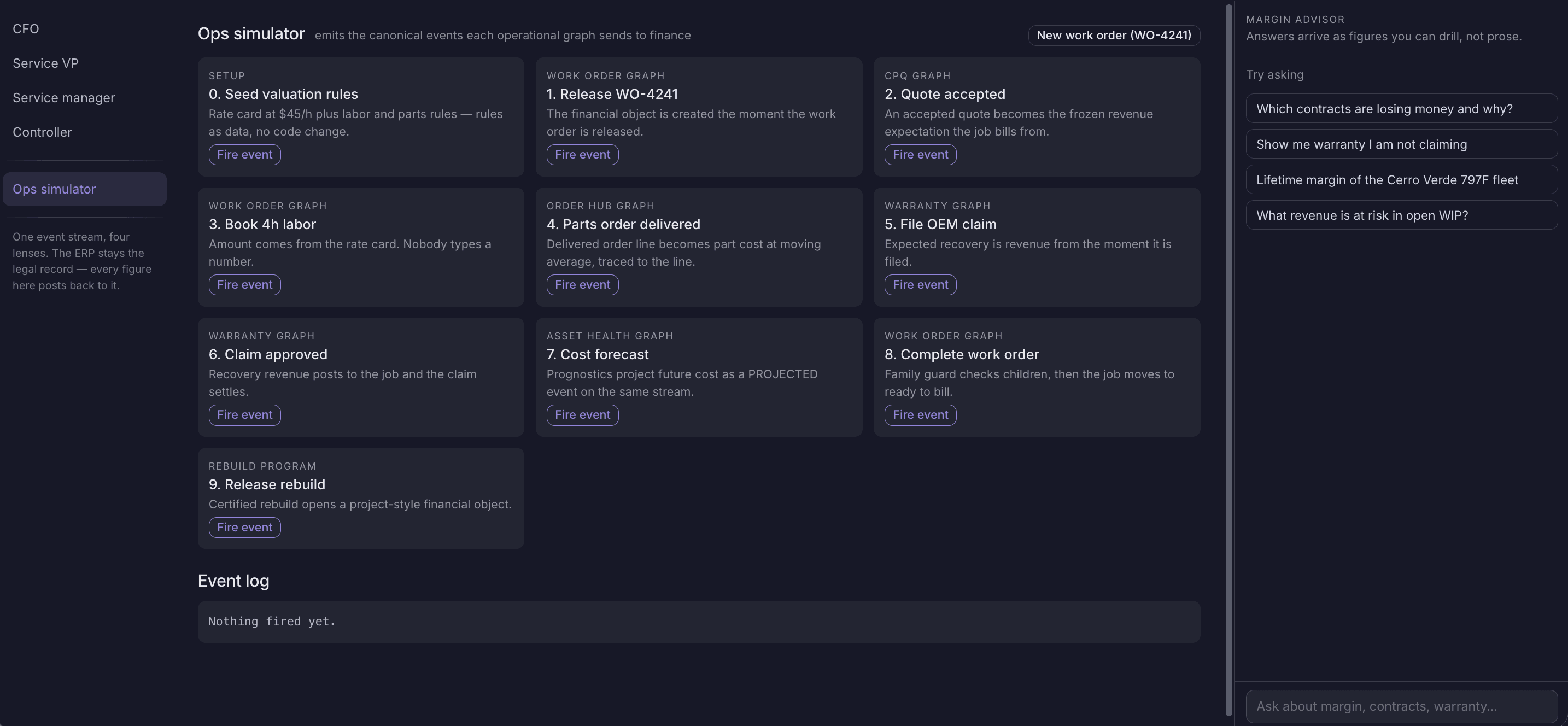1568x726 pixels.
Task: Click the 'Nothing fired yet.' log entry
Action: tap(272, 622)
